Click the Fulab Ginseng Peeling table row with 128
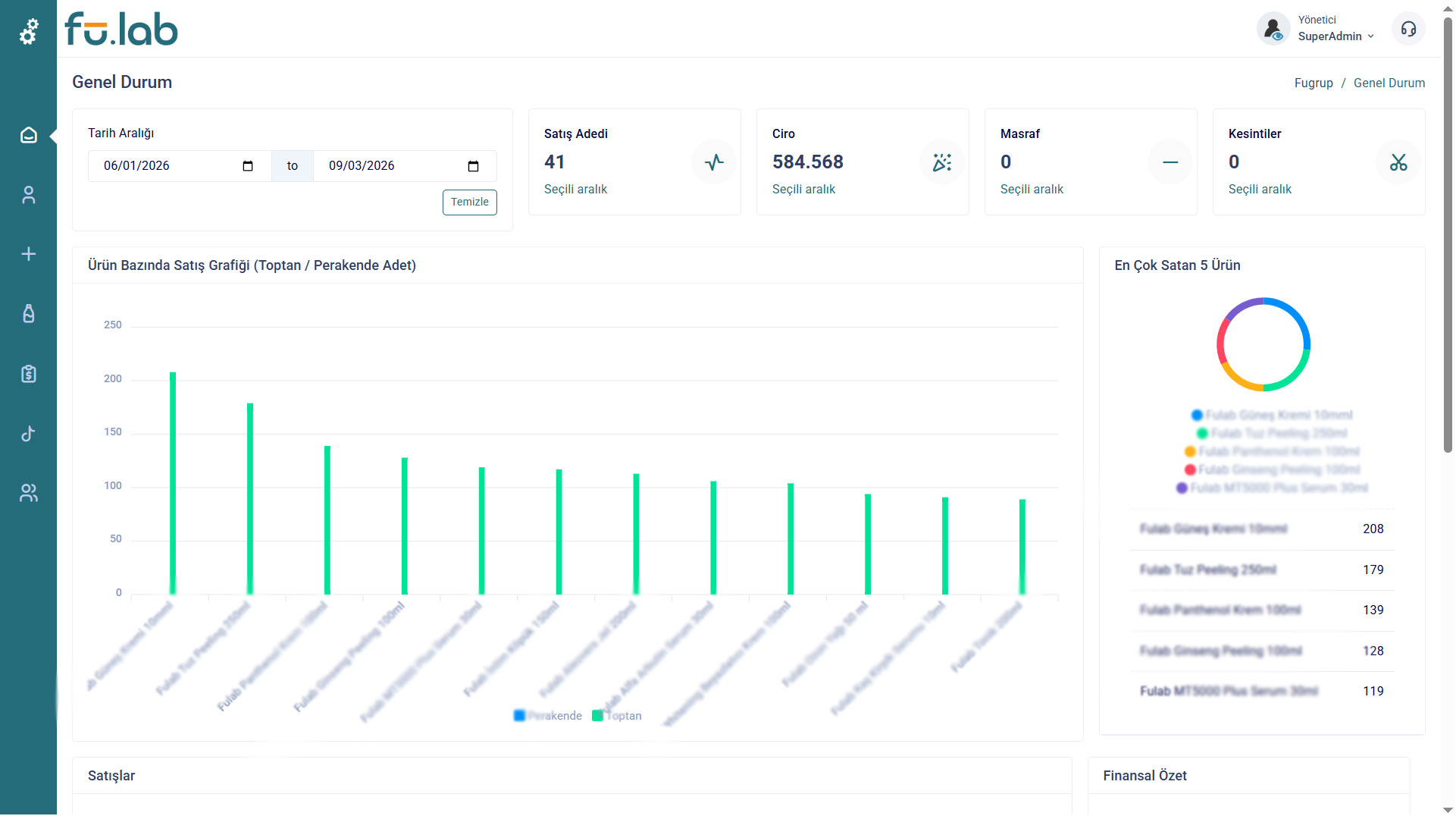This screenshot has width=1456, height=816. tap(1262, 651)
